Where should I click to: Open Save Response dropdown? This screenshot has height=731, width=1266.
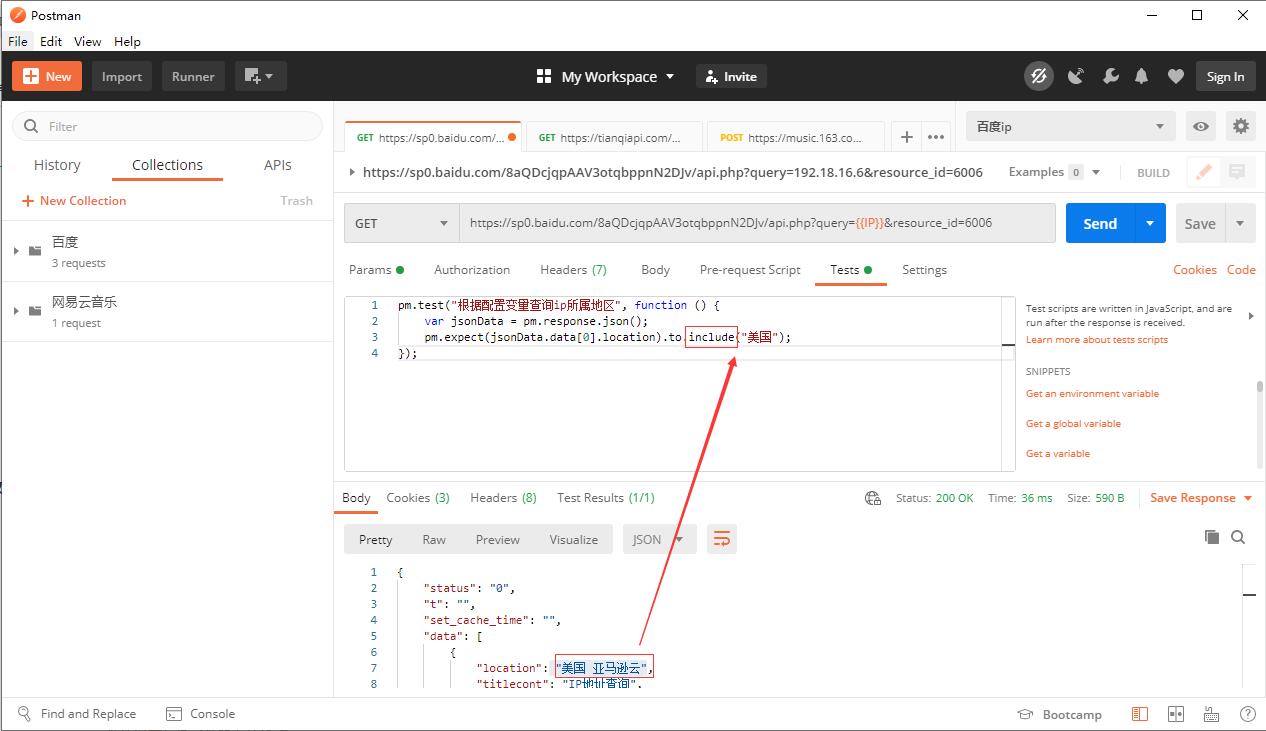click(x=1201, y=497)
